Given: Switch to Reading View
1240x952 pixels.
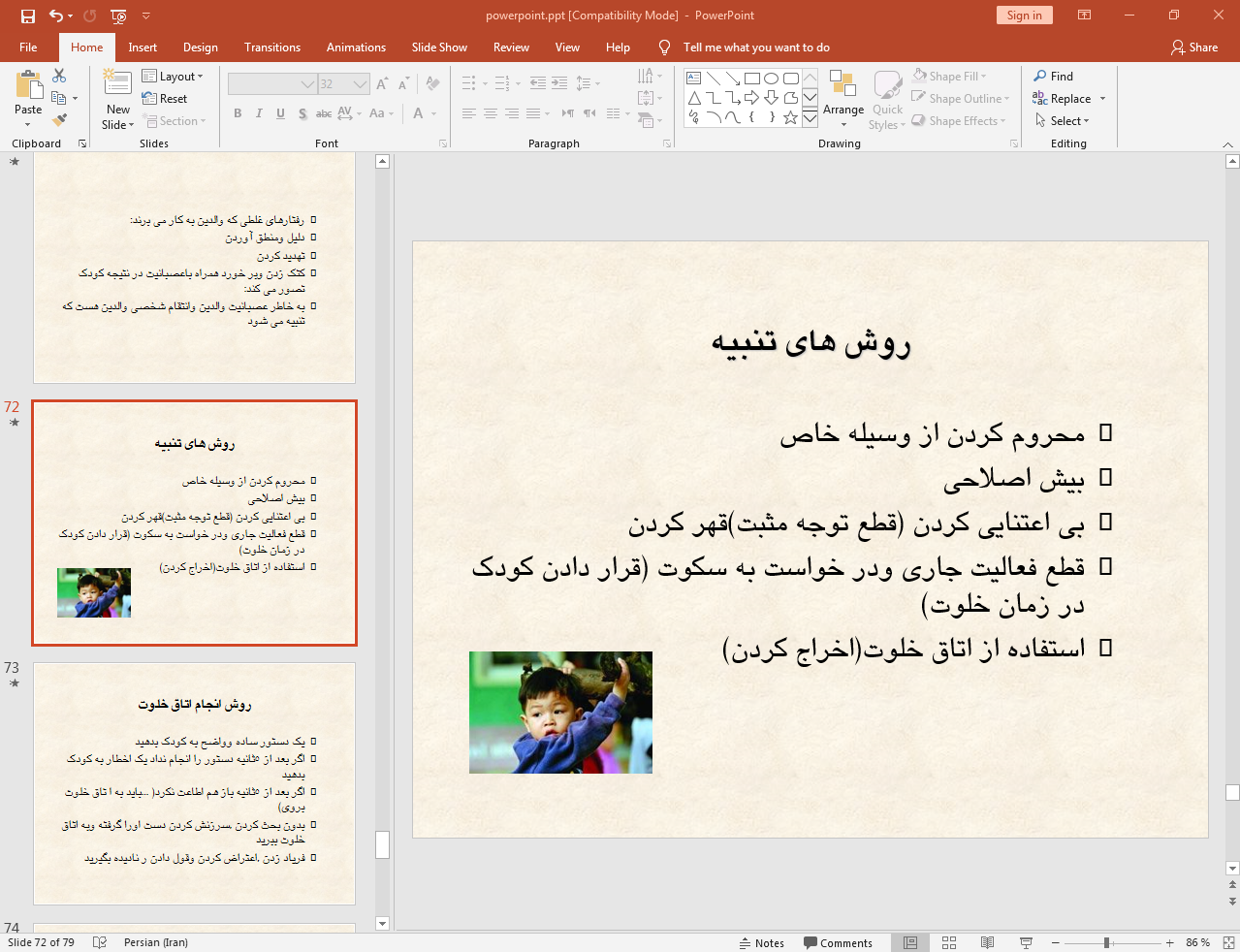Looking at the screenshot, I should 987,942.
